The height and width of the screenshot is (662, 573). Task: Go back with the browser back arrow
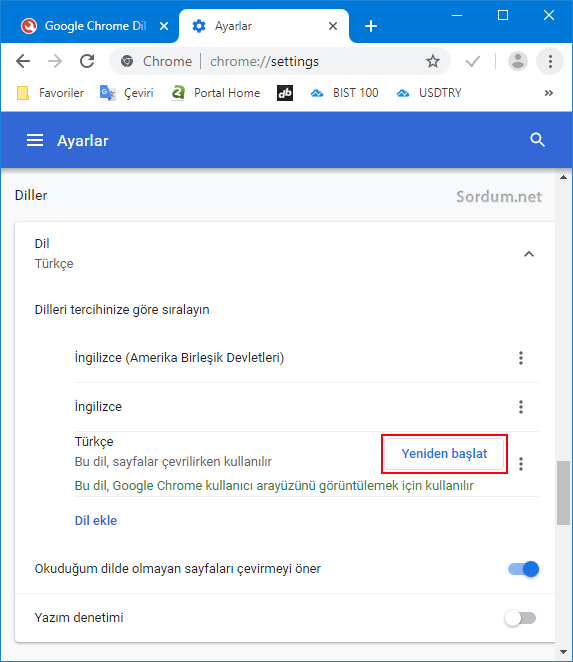coord(23,61)
